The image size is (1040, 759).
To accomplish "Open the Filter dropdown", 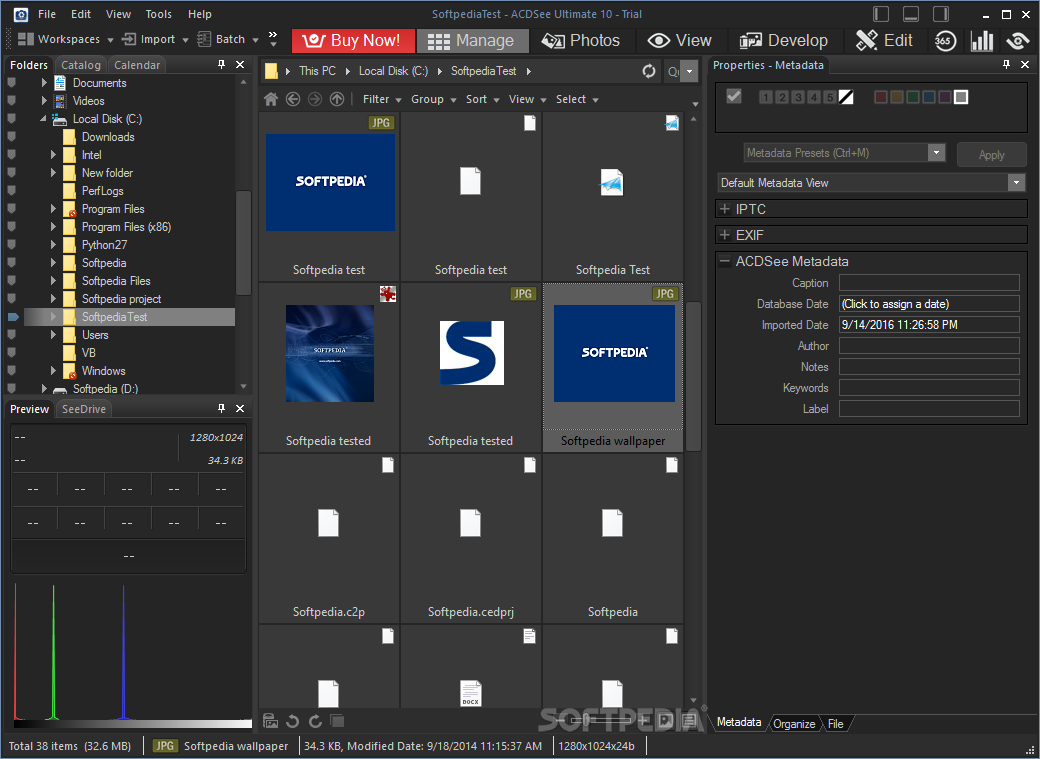I will click(382, 100).
